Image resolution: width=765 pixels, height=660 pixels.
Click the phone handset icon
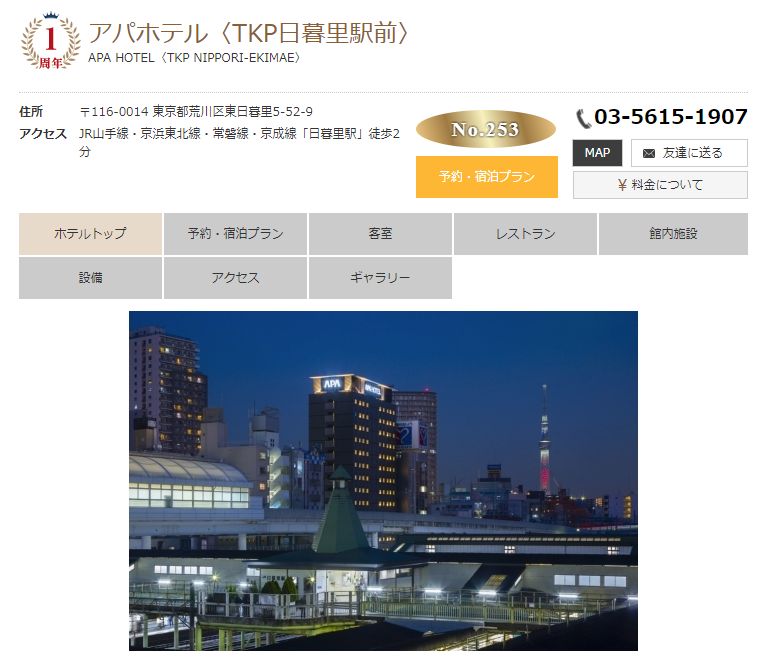point(583,119)
